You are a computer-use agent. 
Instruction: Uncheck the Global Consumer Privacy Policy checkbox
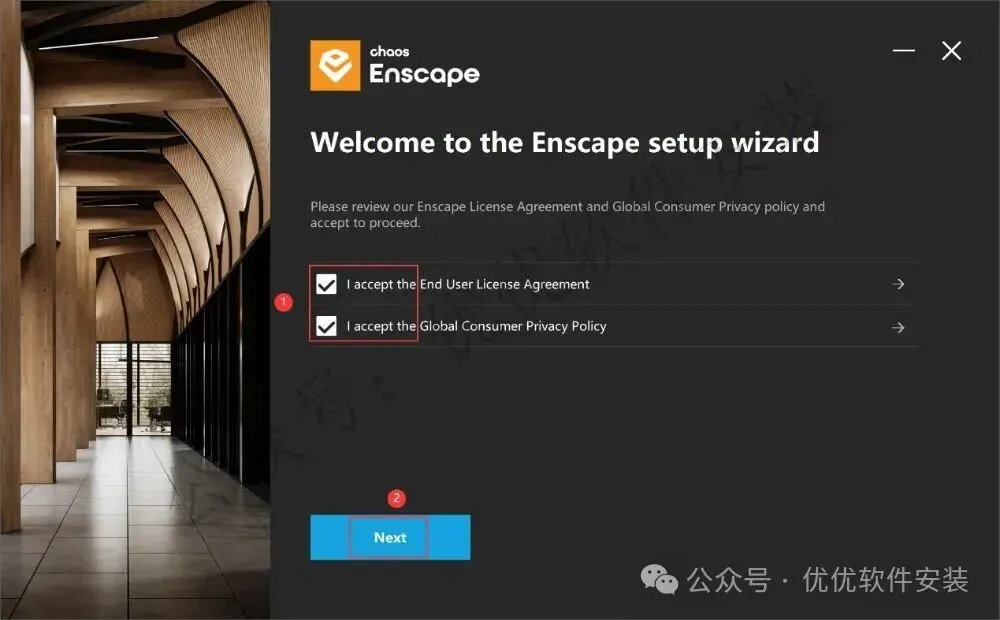coord(327,327)
